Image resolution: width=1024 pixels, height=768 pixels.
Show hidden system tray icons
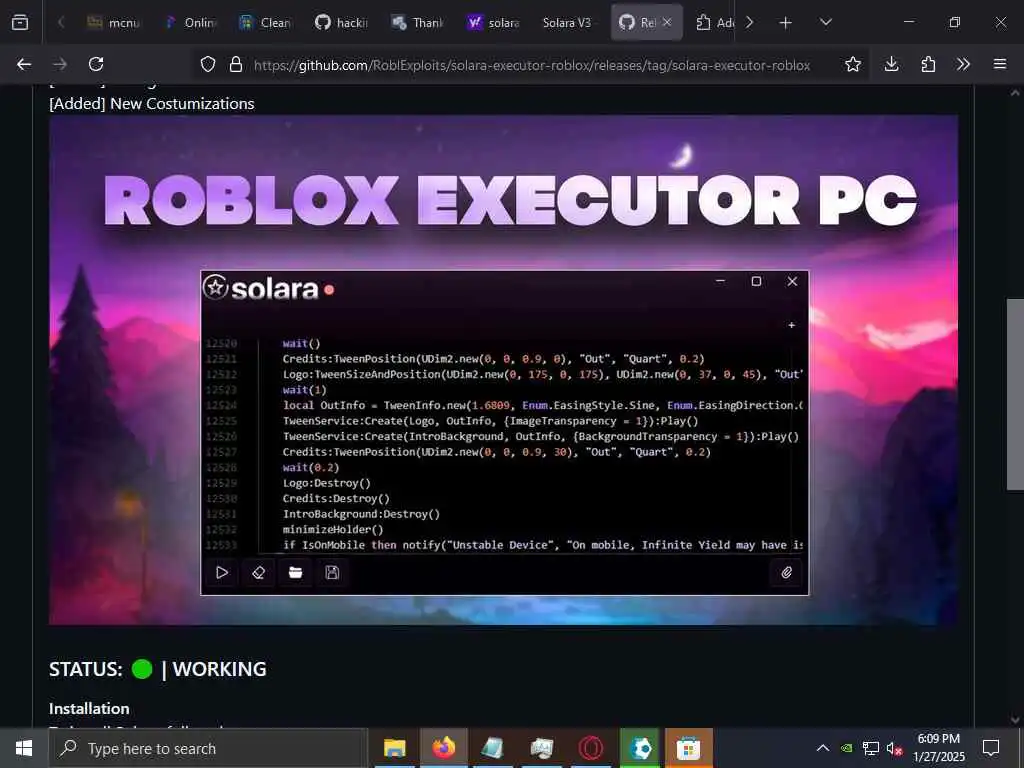[823, 748]
